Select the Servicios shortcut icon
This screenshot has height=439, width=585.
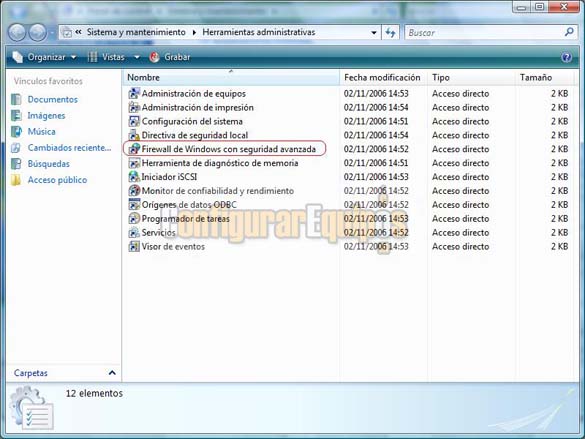[x=134, y=232]
